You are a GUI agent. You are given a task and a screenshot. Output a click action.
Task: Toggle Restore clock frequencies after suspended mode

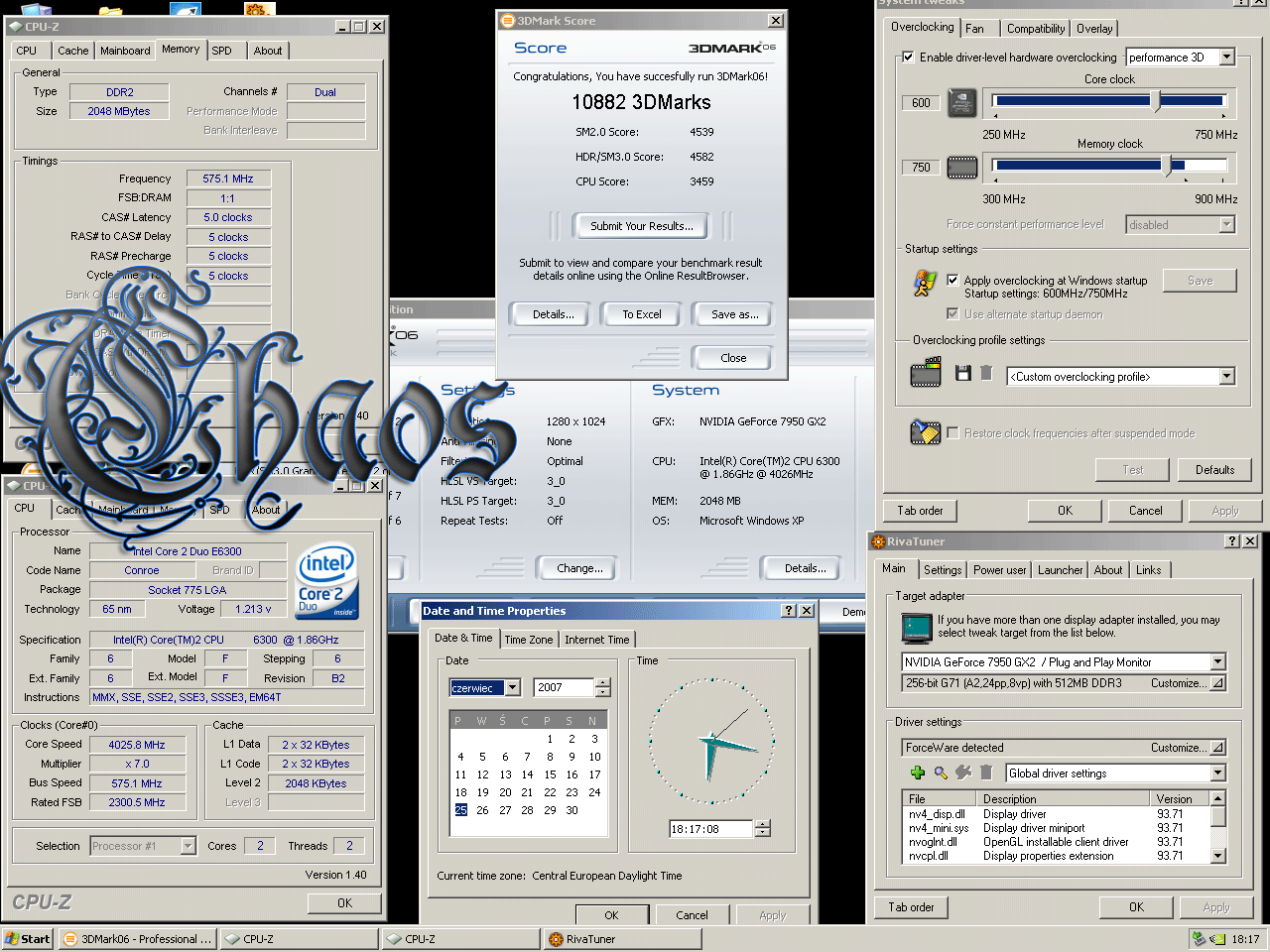[952, 433]
